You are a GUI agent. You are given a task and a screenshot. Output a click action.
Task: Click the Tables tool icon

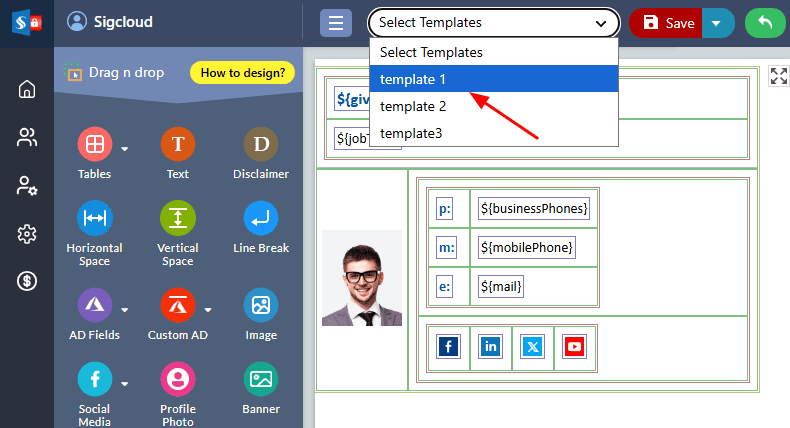pos(94,145)
